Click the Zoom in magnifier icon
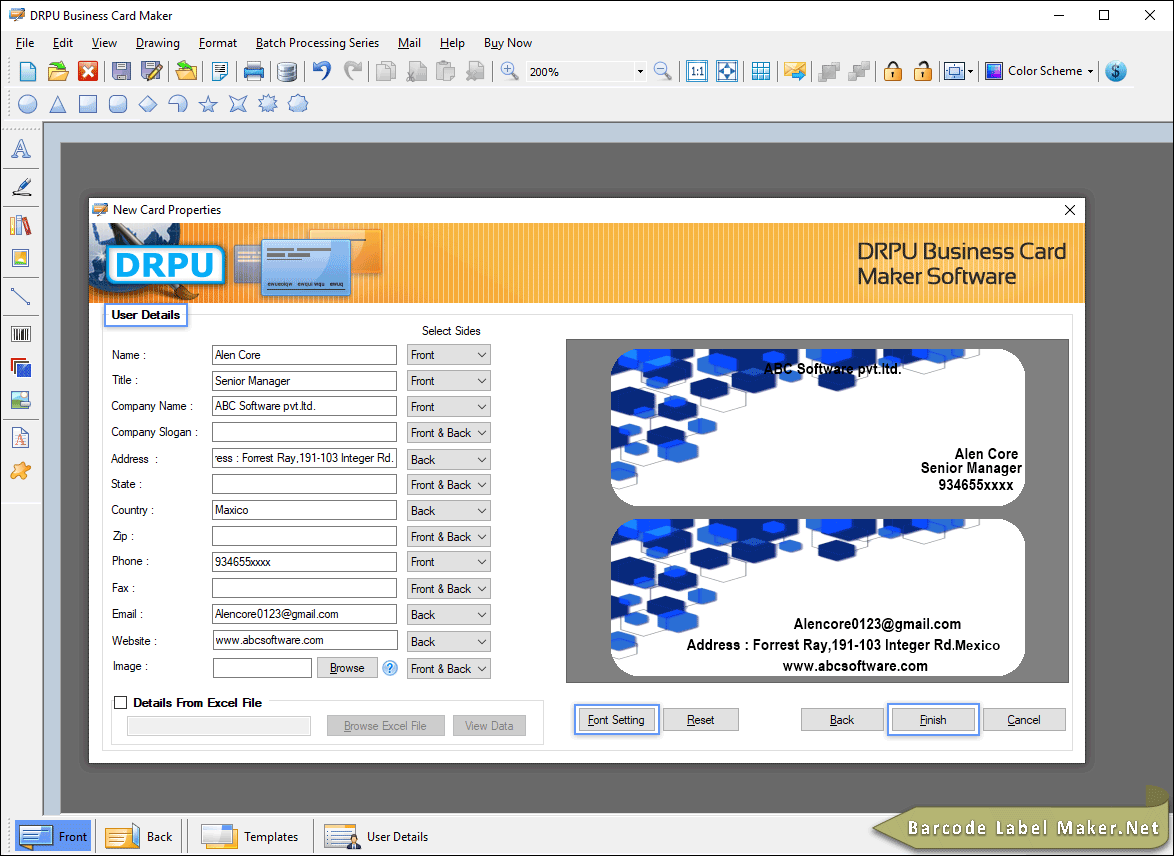 tap(509, 71)
